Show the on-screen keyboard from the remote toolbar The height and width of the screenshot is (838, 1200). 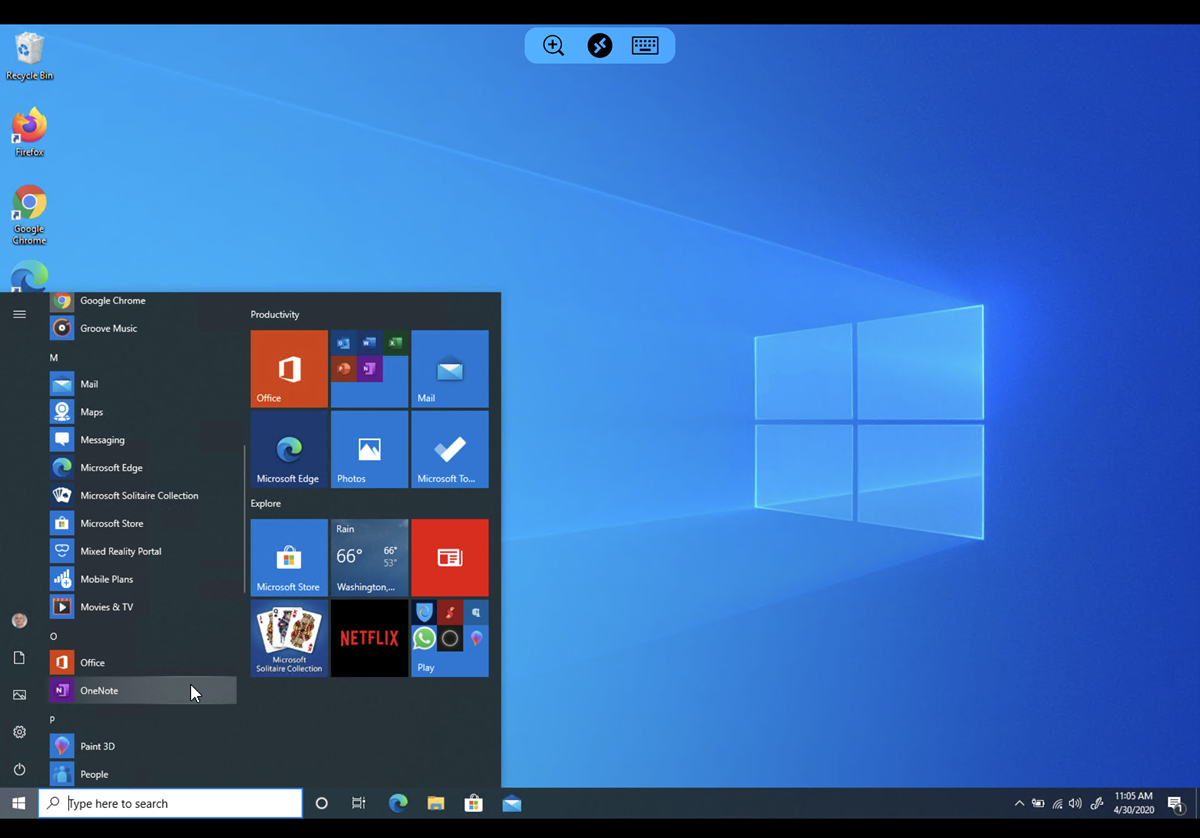point(645,45)
